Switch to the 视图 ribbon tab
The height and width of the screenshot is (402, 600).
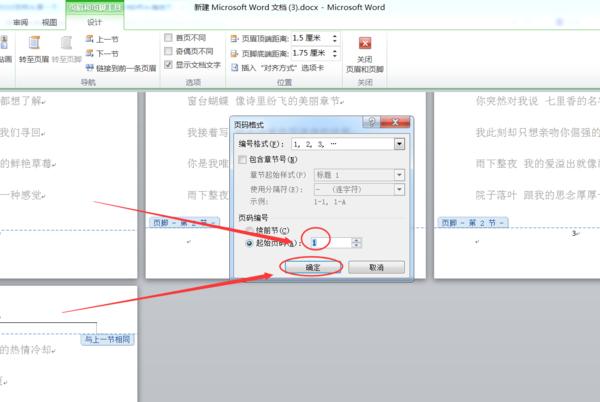point(49,23)
